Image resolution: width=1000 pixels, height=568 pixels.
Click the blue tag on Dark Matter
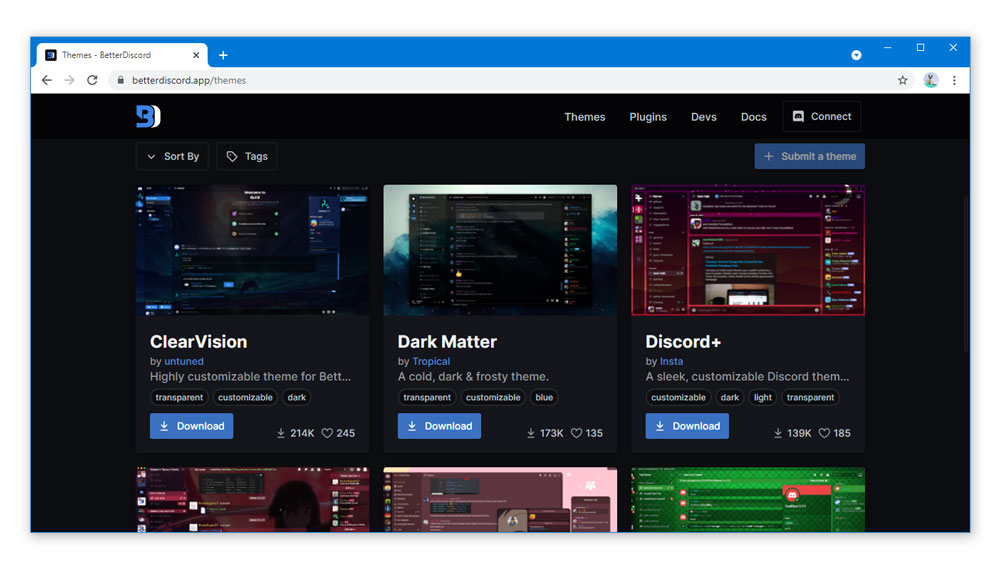tap(544, 397)
